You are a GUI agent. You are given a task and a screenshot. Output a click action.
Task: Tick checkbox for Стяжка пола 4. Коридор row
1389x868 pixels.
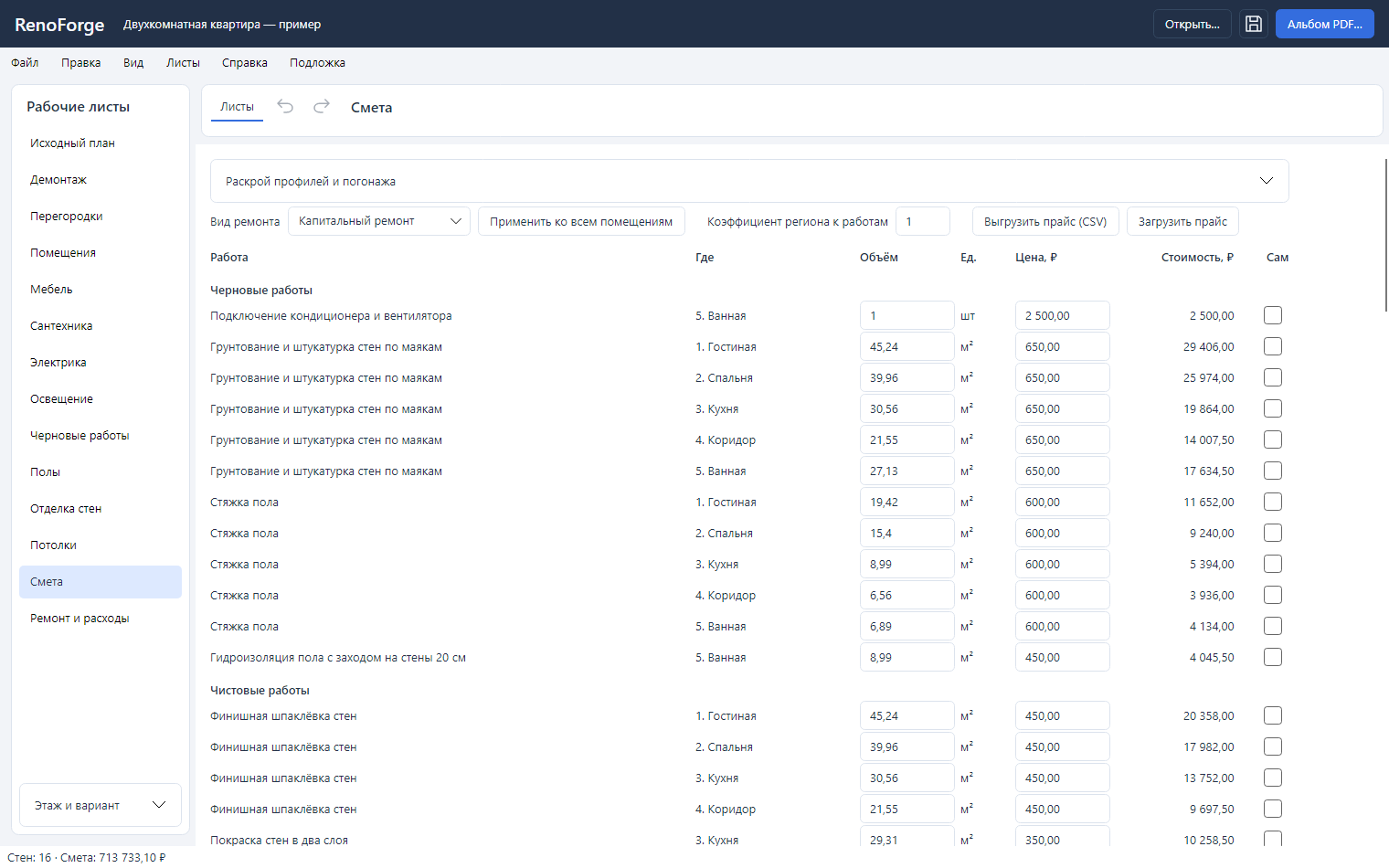pyautogui.click(x=1273, y=595)
